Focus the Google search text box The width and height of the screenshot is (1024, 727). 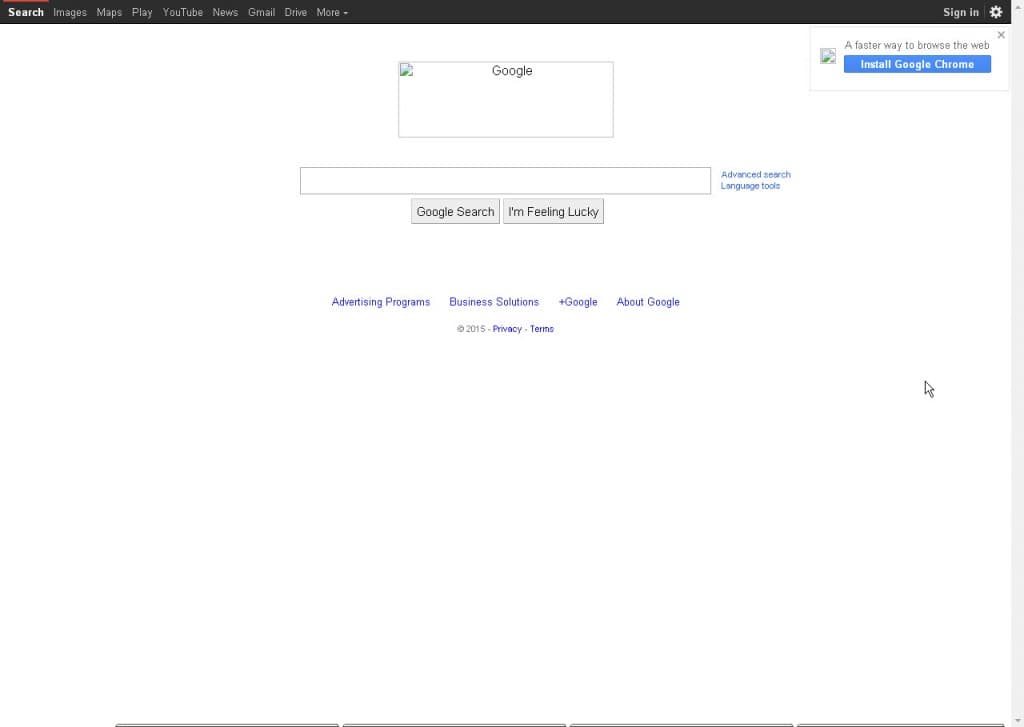[x=505, y=181]
